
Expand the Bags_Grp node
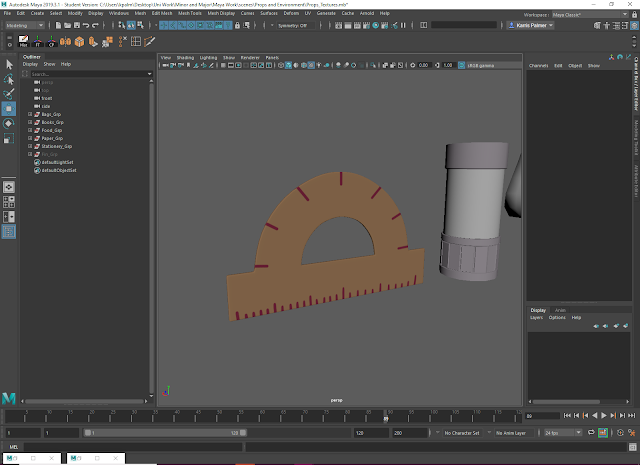(x=30, y=115)
